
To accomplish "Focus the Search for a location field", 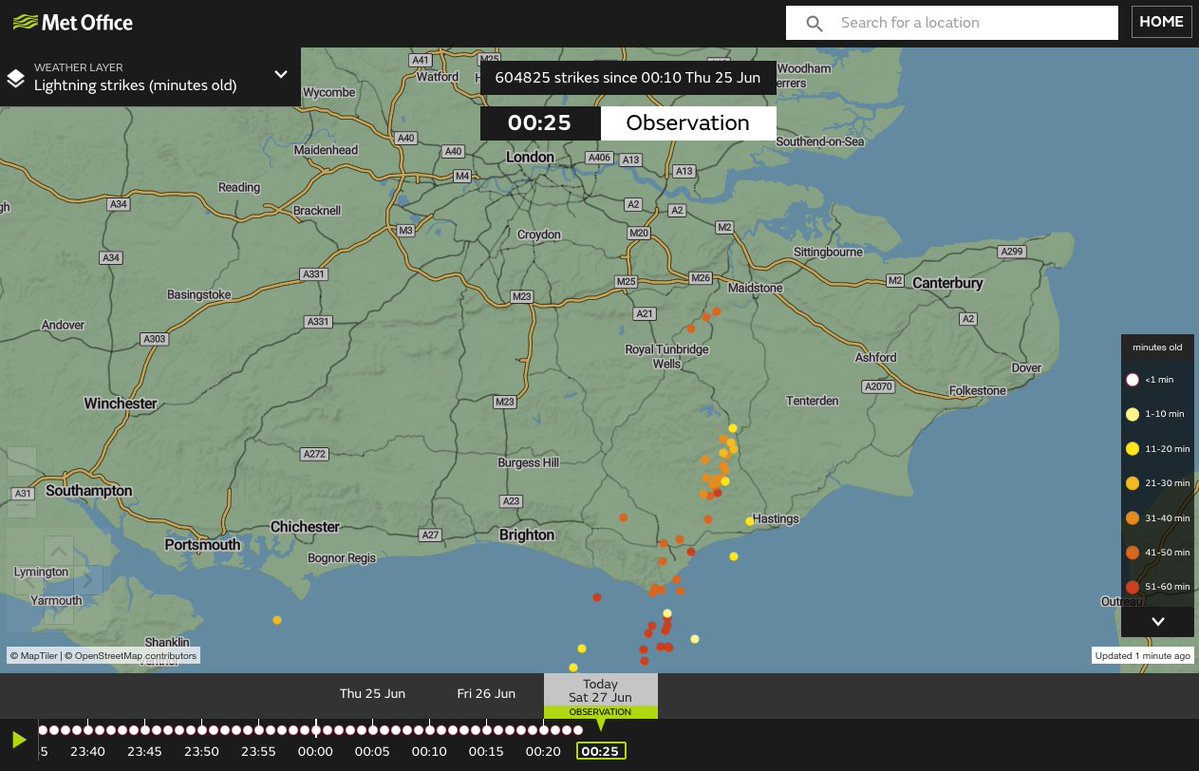I will pos(952,23).
